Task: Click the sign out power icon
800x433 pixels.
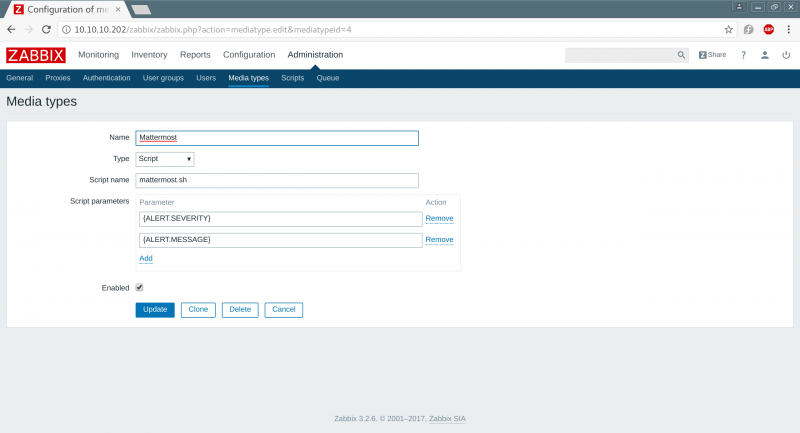Action: [786, 55]
